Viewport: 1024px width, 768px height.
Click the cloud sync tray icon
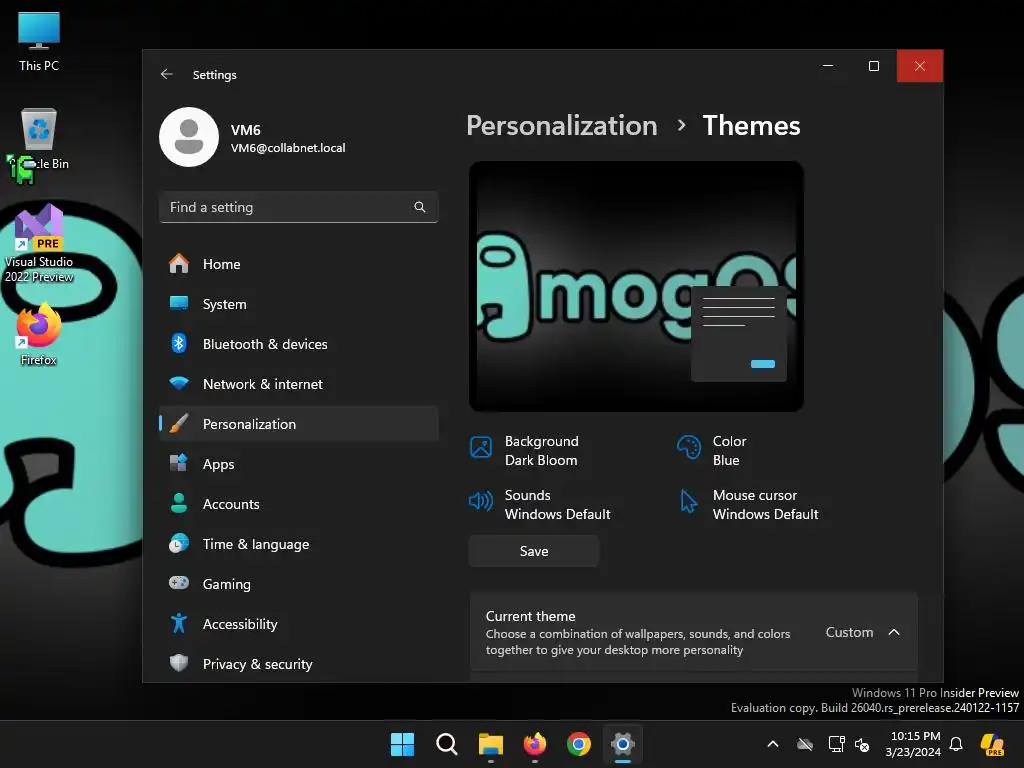pos(805,744)
